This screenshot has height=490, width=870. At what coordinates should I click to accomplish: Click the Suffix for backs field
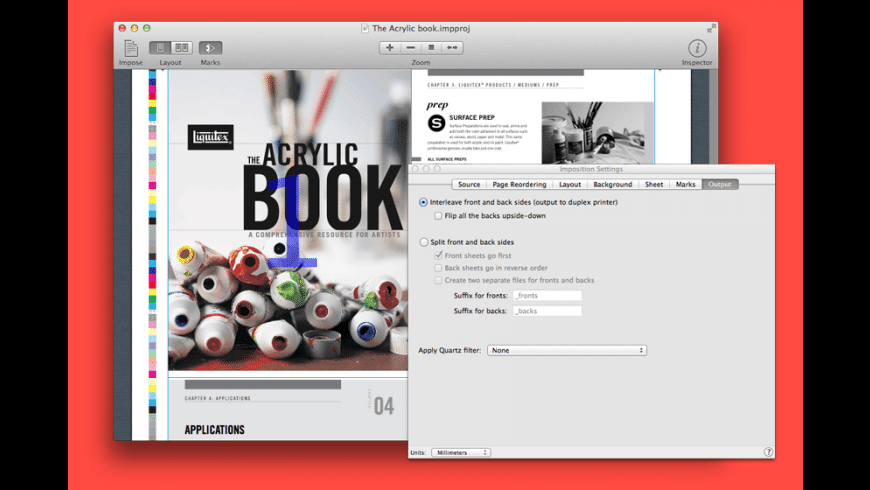(x=547, y=311)
